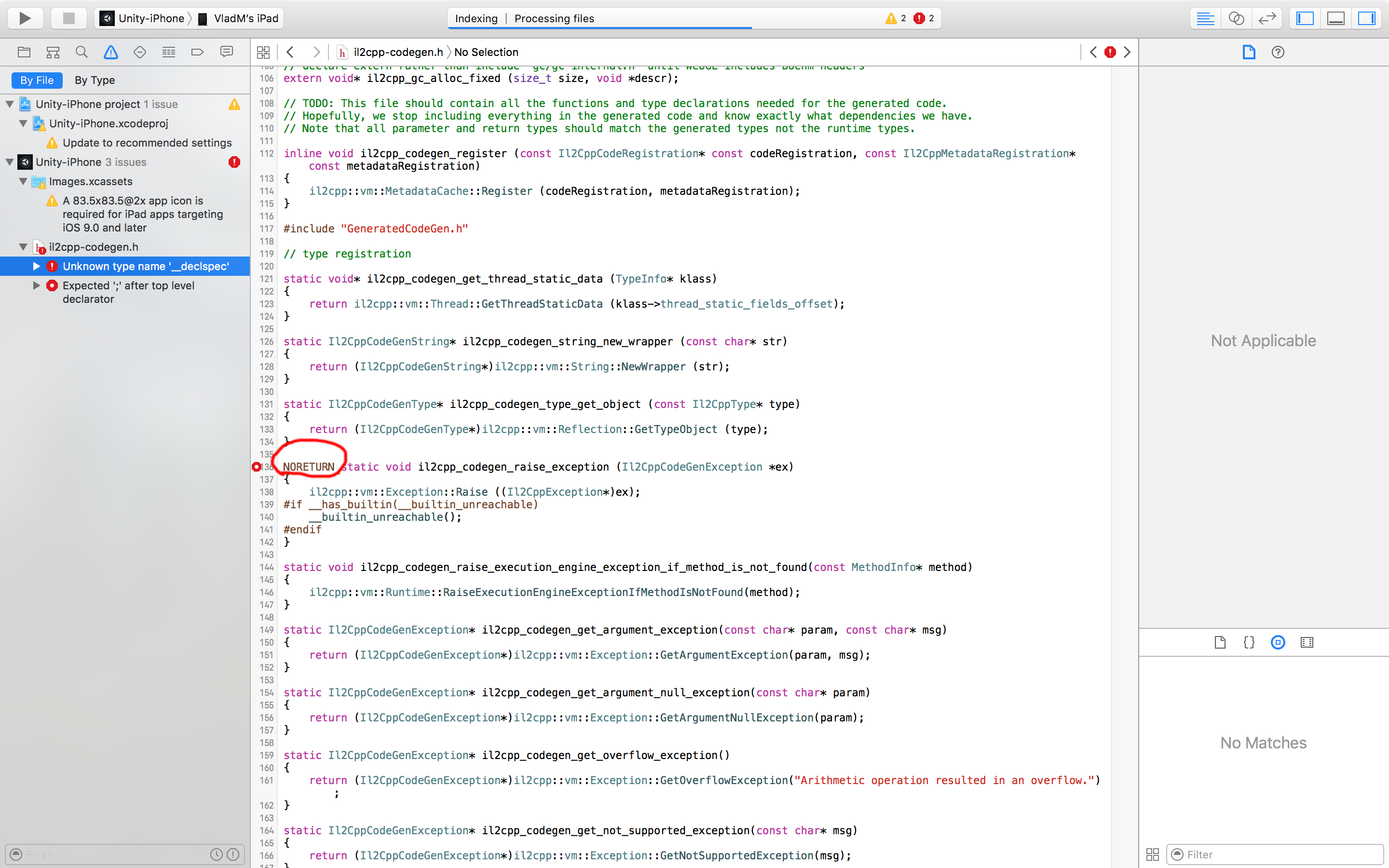Open the Symbol navigator
Screen dimensions: 1389x868
pos(53,52)
